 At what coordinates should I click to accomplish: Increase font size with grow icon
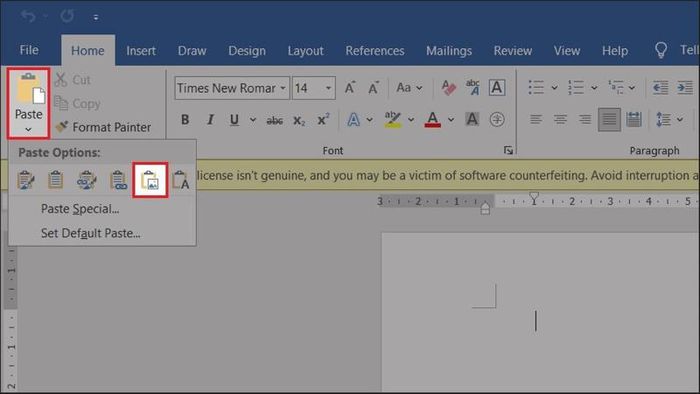[x=350, y=87]
